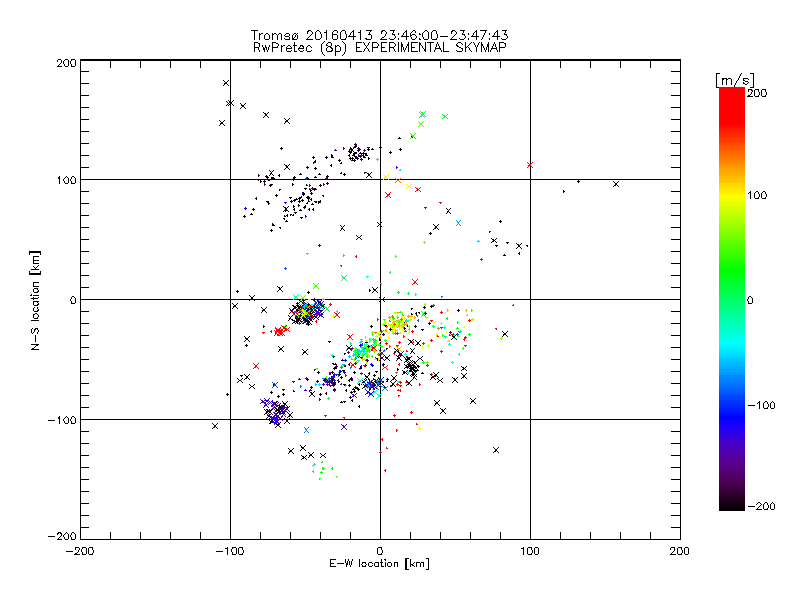
Task: Click the colorbar '200' label at the top
Action: coord(757,93)
